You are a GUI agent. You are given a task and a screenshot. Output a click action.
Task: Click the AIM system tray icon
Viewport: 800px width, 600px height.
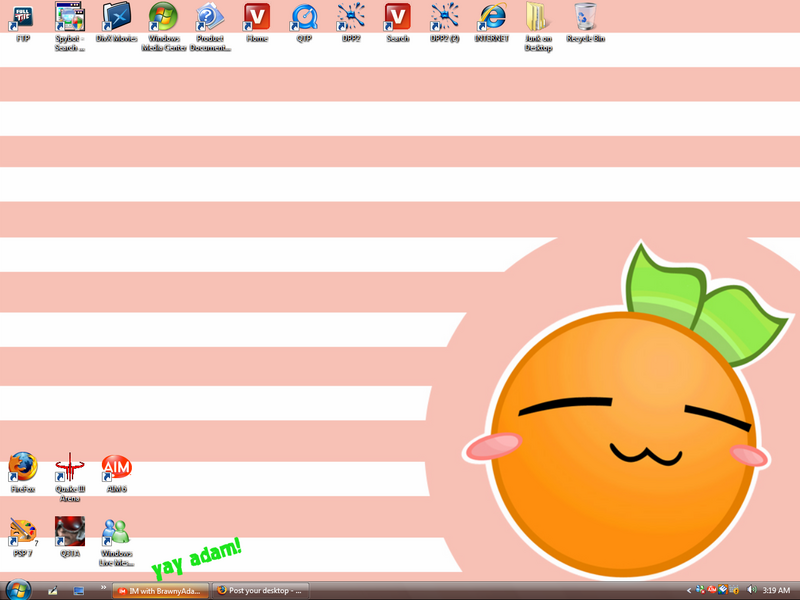712,590
